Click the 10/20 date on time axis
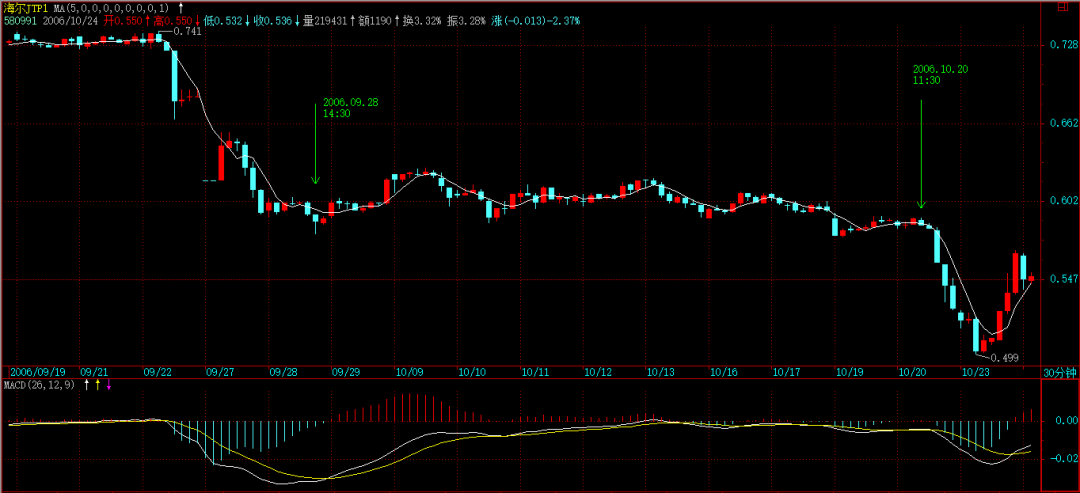This screenshot has height=493, width=1080. click(x=913, y=372)
